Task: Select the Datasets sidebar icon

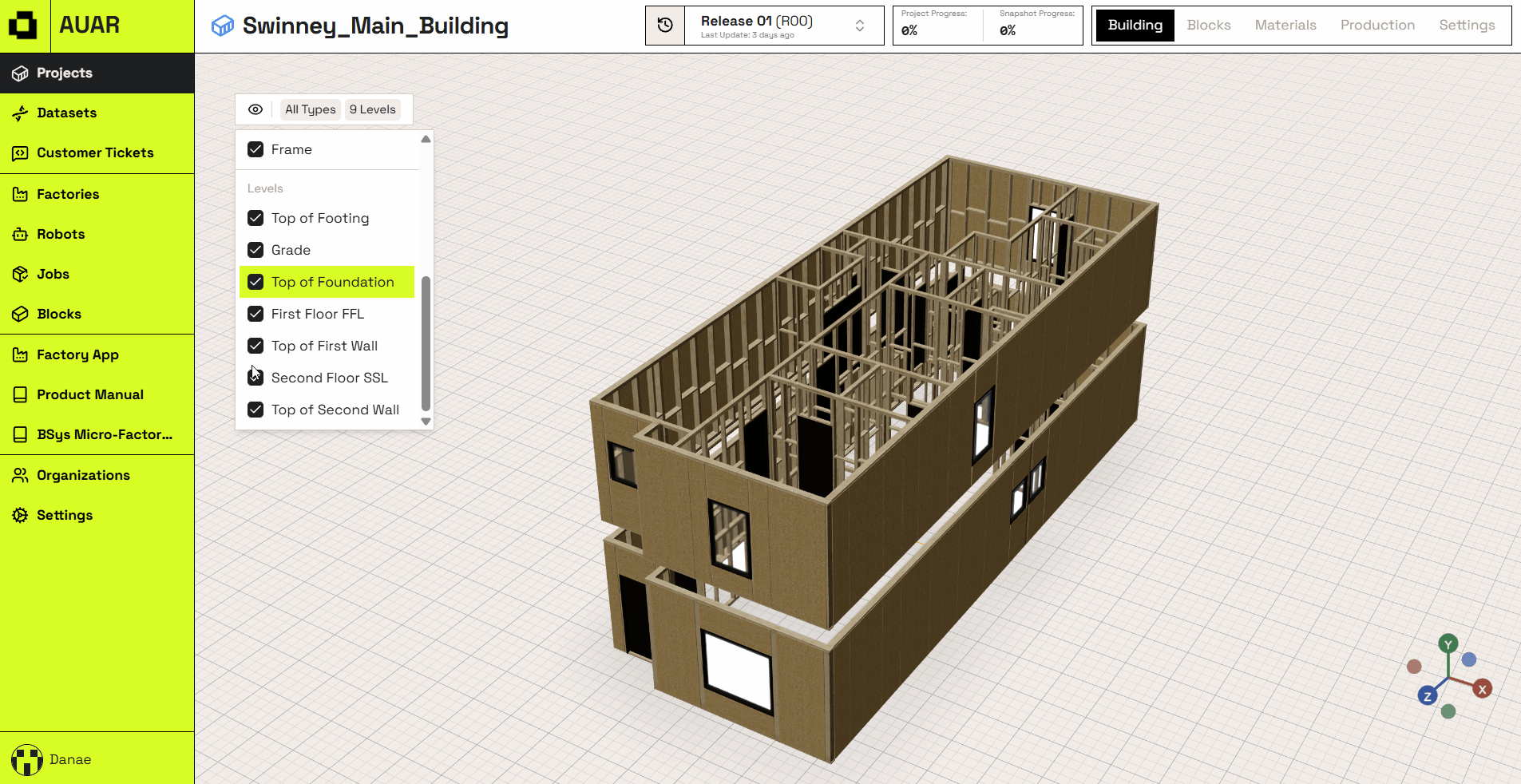Action: 19,113
